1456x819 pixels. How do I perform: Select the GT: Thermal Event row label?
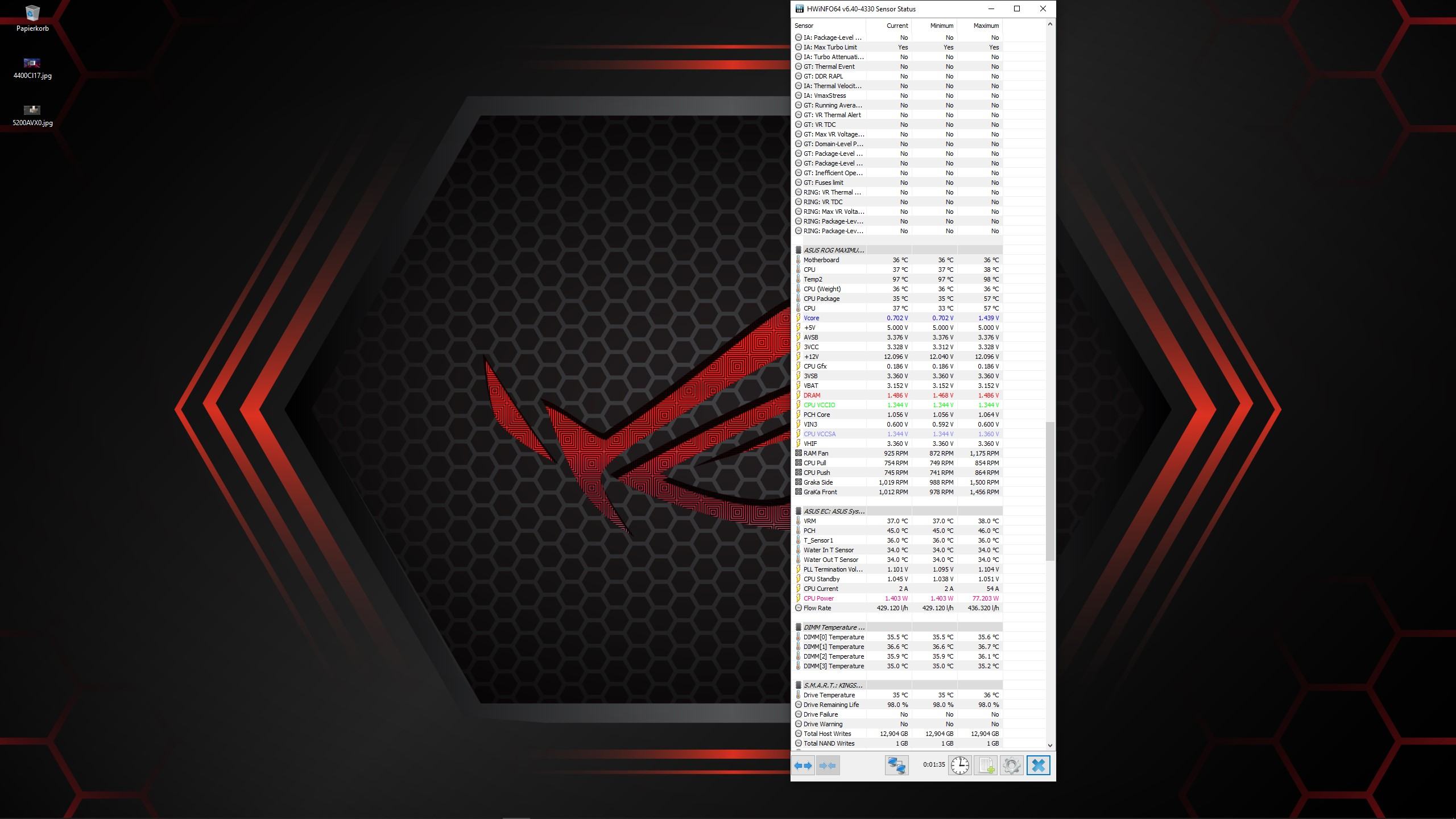pyautogui.click(x=829, y=67)
